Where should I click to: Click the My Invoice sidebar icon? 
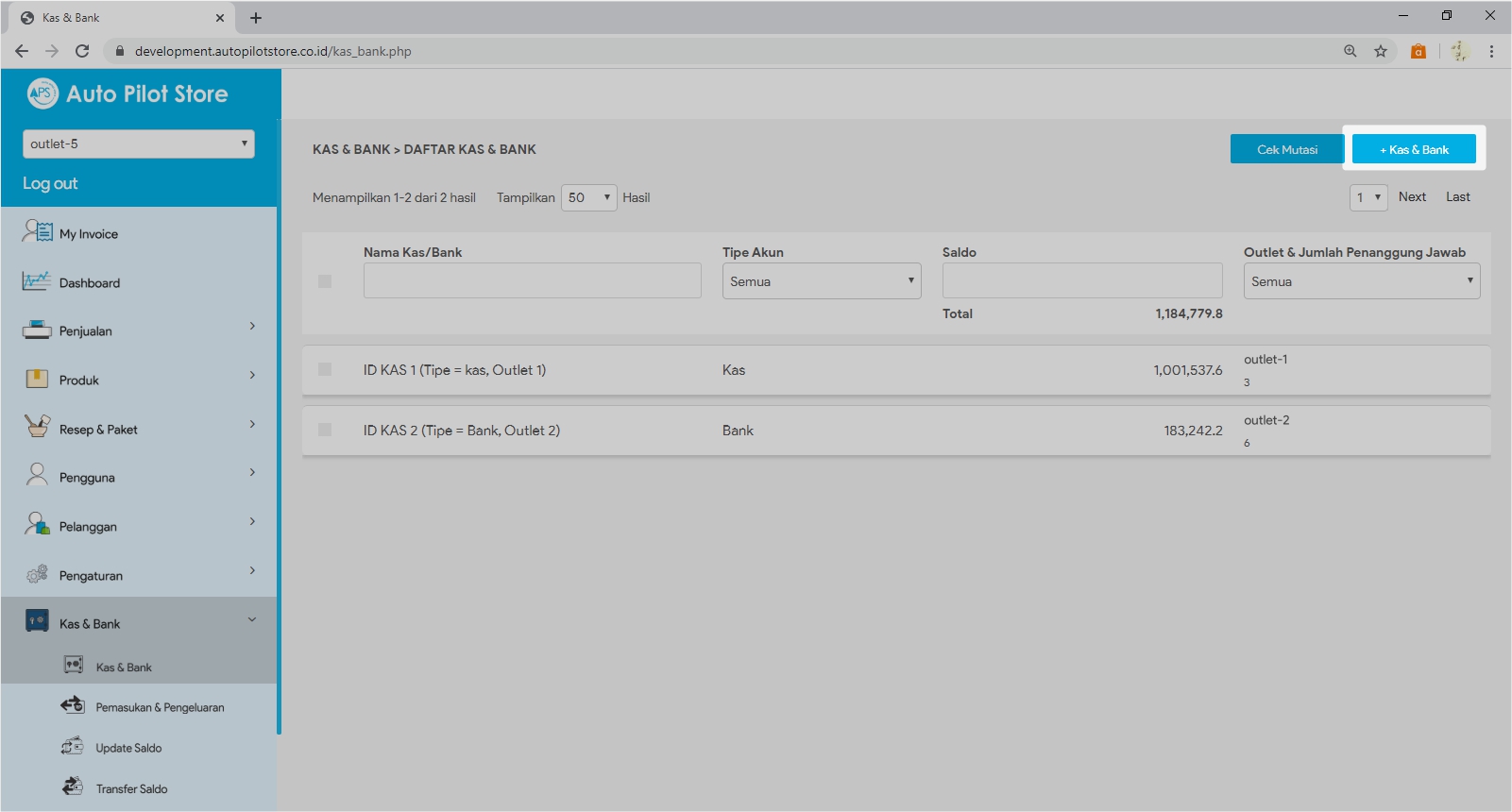[x=37, y=231]
